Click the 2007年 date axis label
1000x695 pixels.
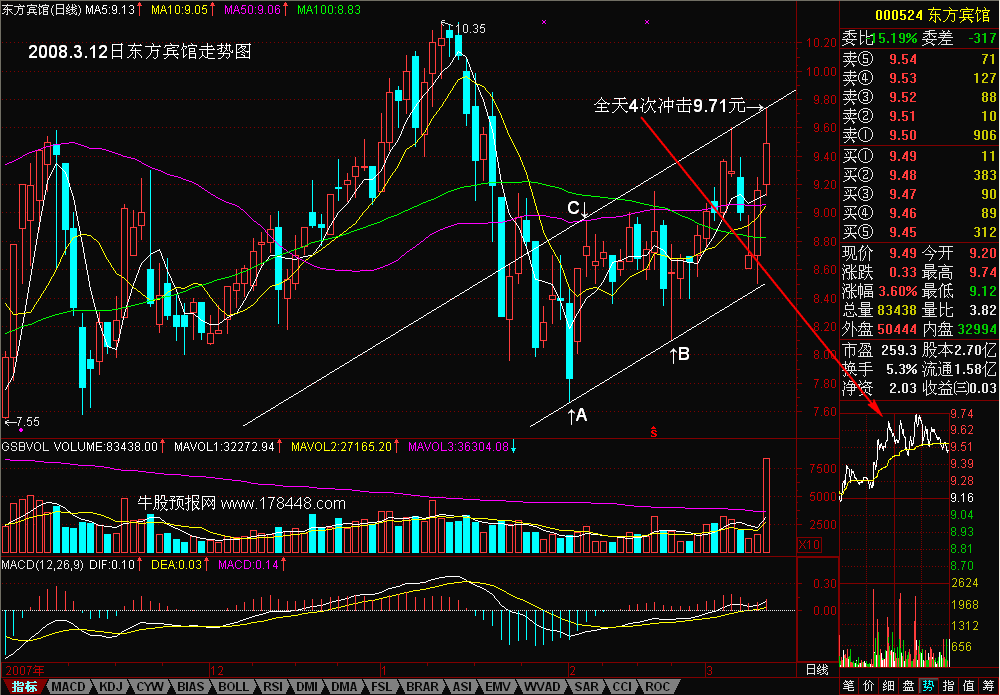pos(25,670)
